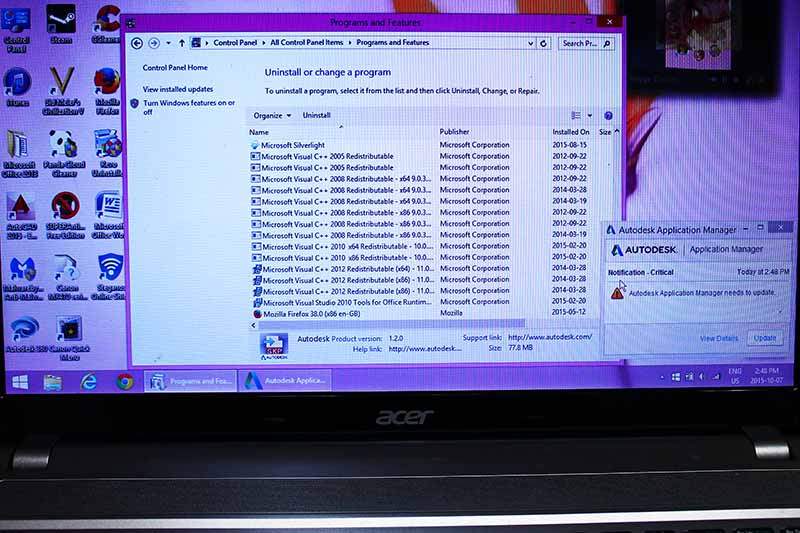Click Programs and Features breadcrumb segment

pos(392,43)
